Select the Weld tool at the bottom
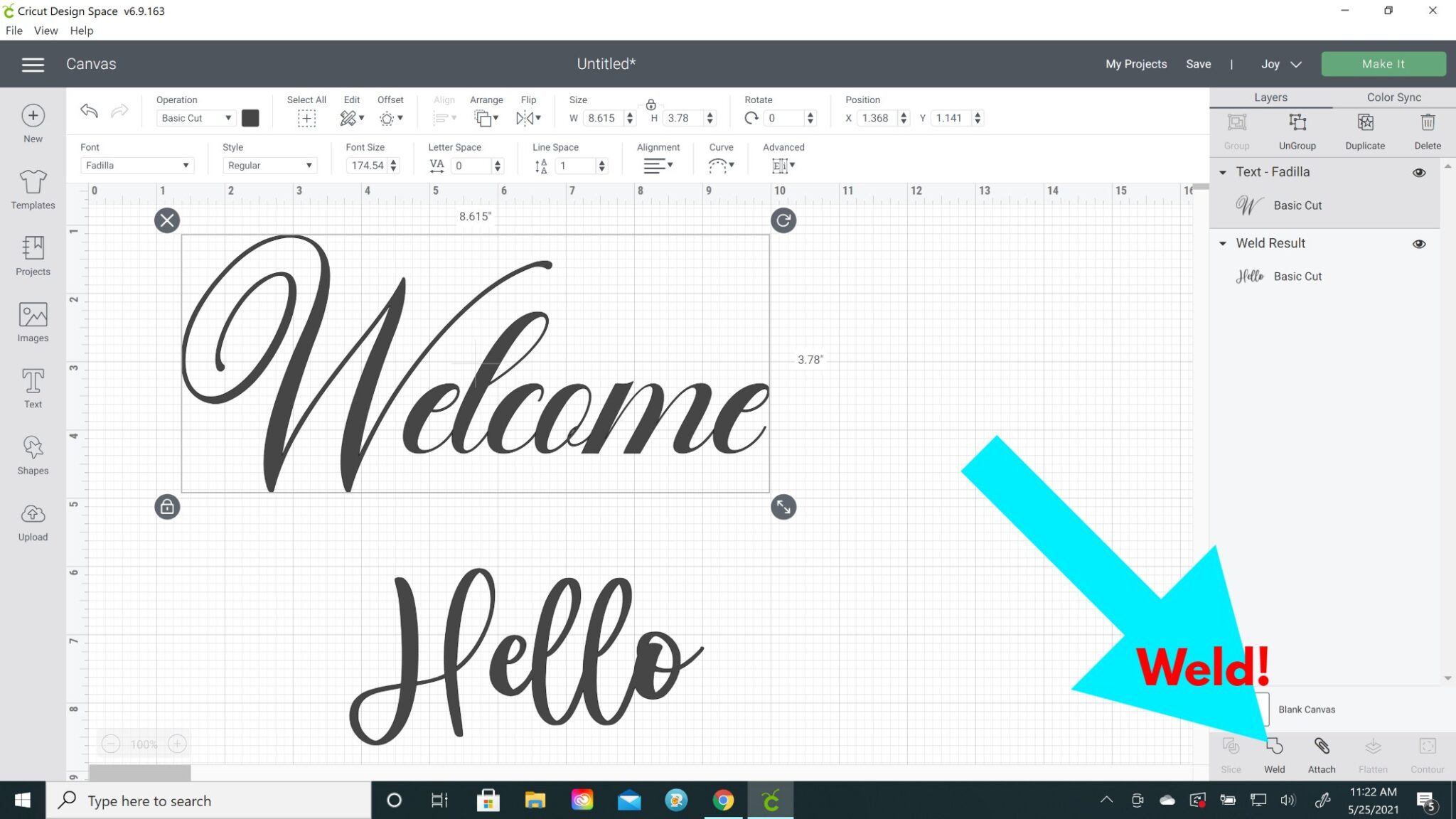This screenshot has width=1456, height=819. (1273, 754)
